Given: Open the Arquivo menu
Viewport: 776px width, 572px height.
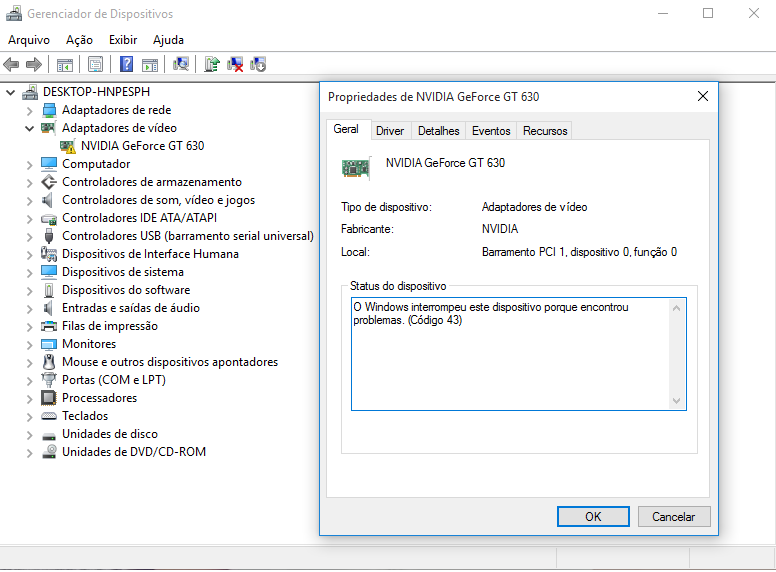Looking at the screenshot, I should coord(29,40).
